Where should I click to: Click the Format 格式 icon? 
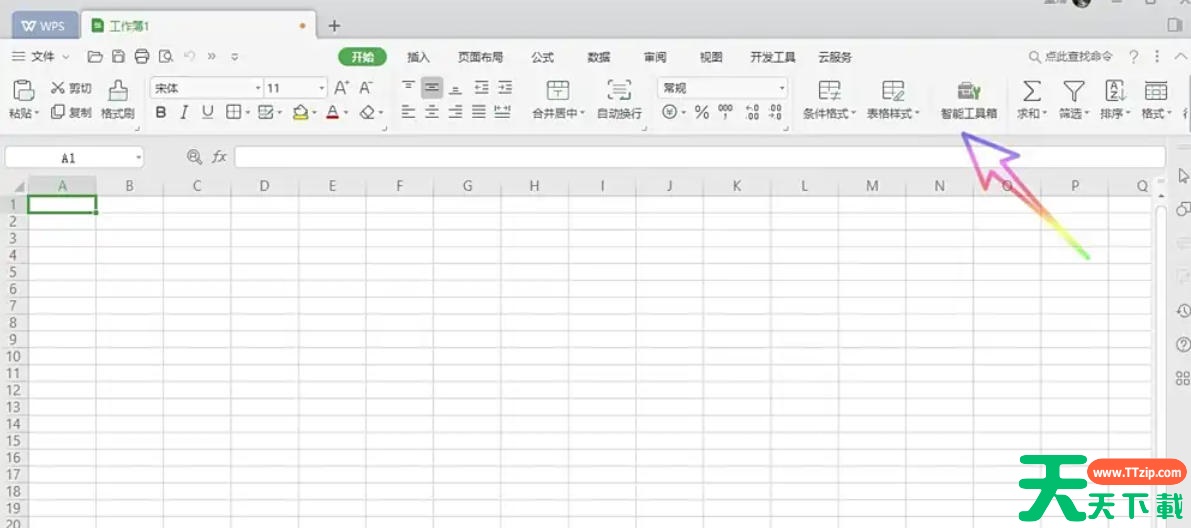pos(1155,91)
